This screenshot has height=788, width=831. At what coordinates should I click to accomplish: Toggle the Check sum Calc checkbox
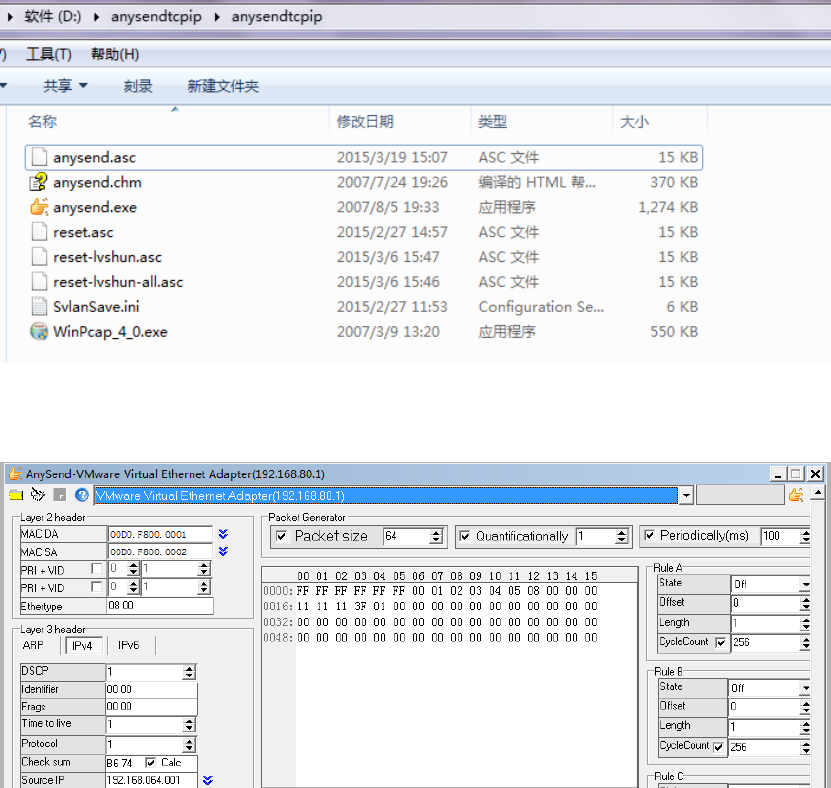151,763
